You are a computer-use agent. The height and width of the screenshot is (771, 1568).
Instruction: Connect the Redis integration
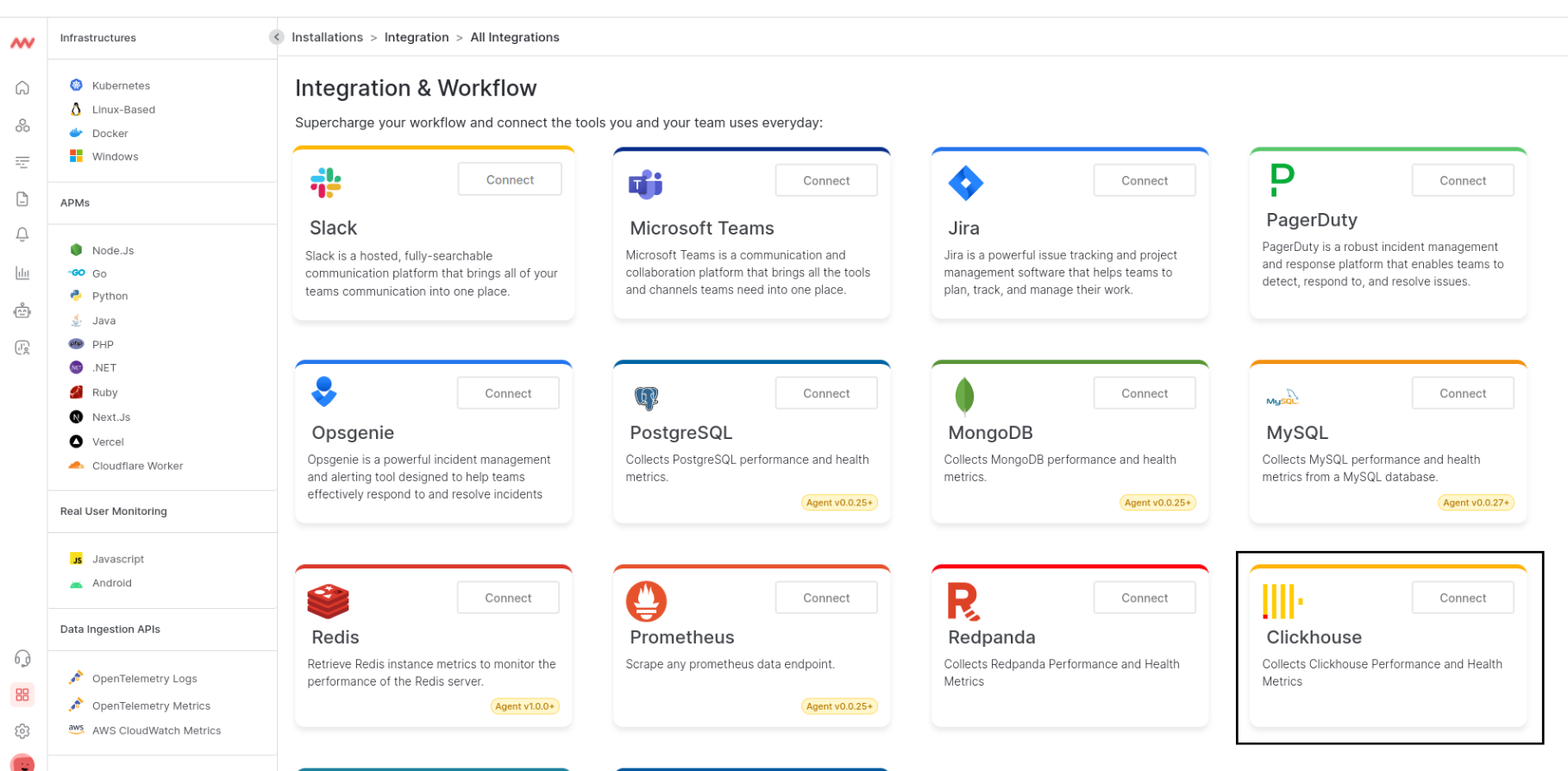pos(508,598)
